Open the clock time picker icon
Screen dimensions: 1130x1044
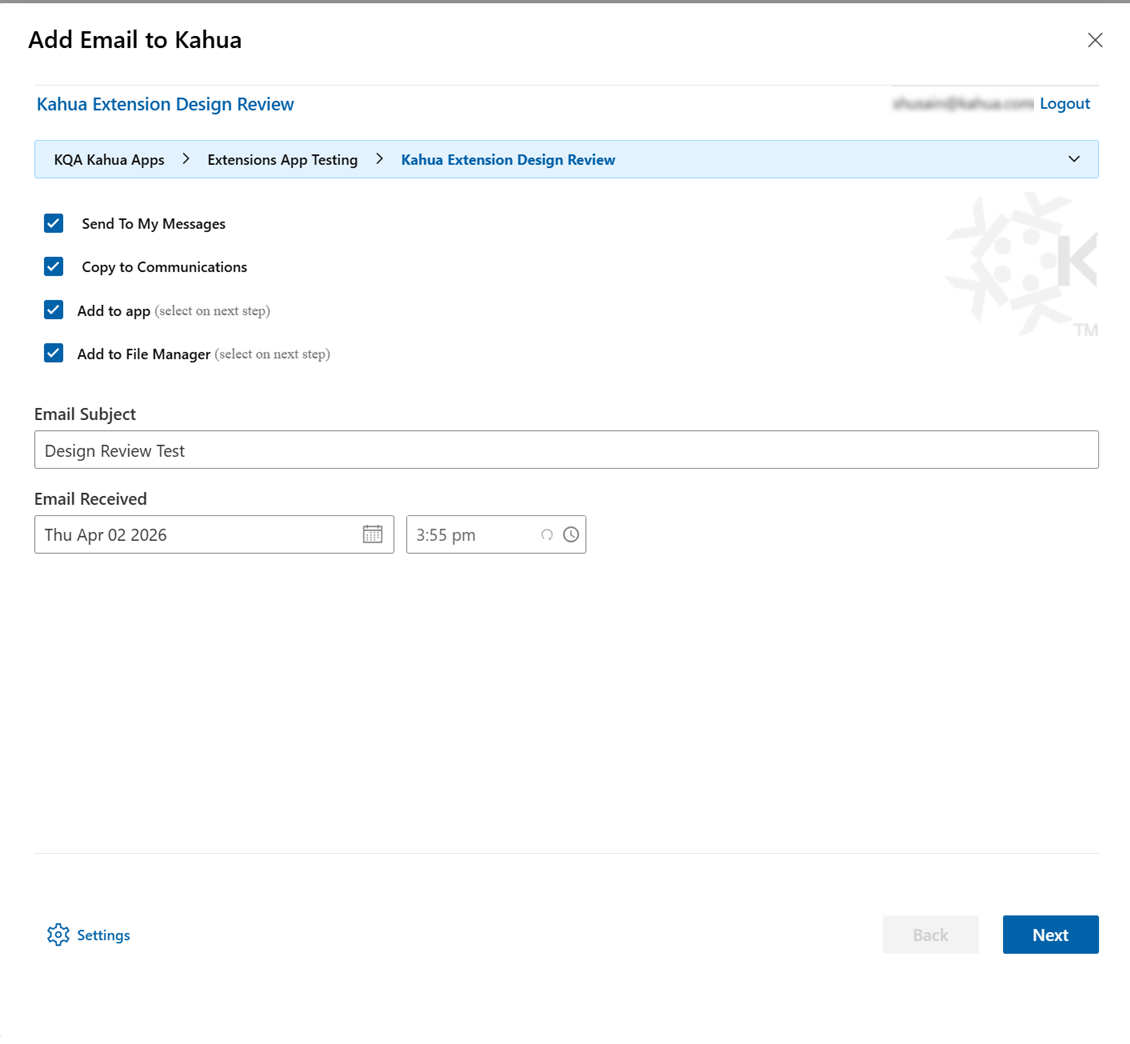click(x=570, y=534)
